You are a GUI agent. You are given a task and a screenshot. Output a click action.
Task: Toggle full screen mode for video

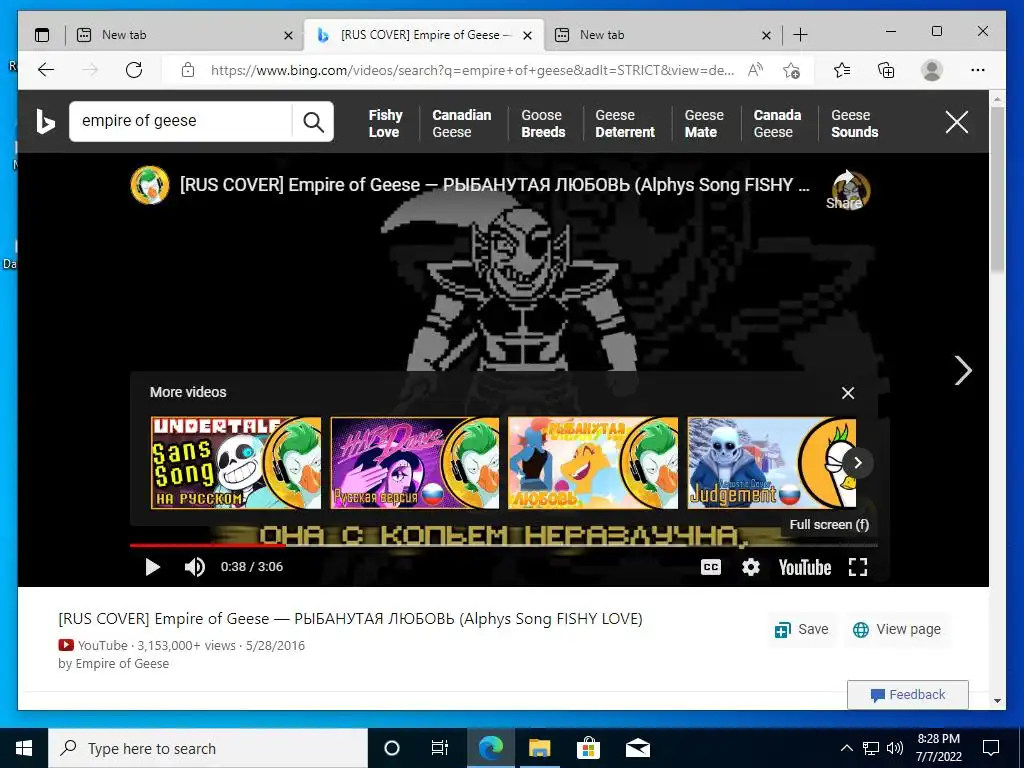tap(857, 567)
